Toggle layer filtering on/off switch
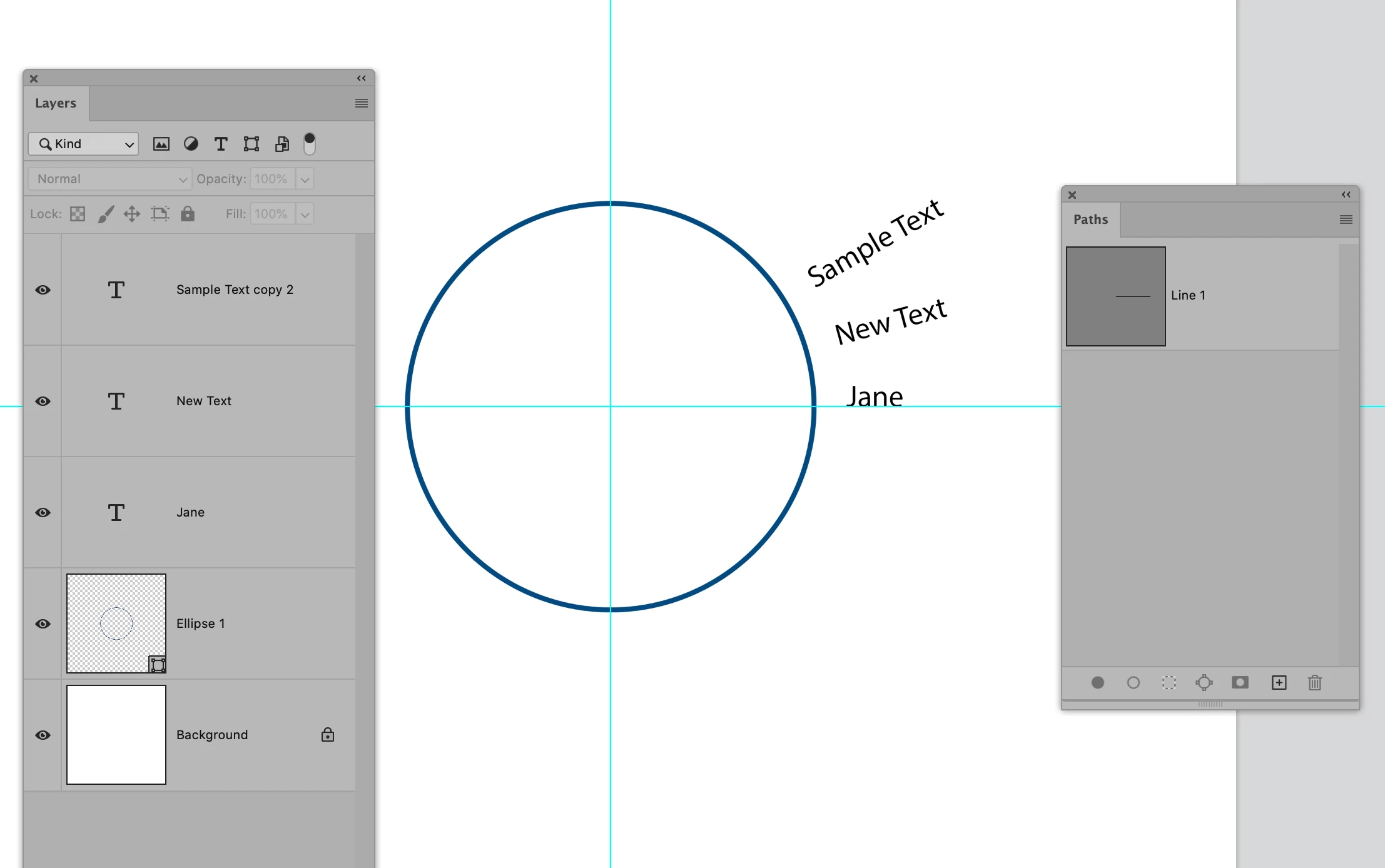The height and width of the screenshot is (868, 1385). point(309,144)
